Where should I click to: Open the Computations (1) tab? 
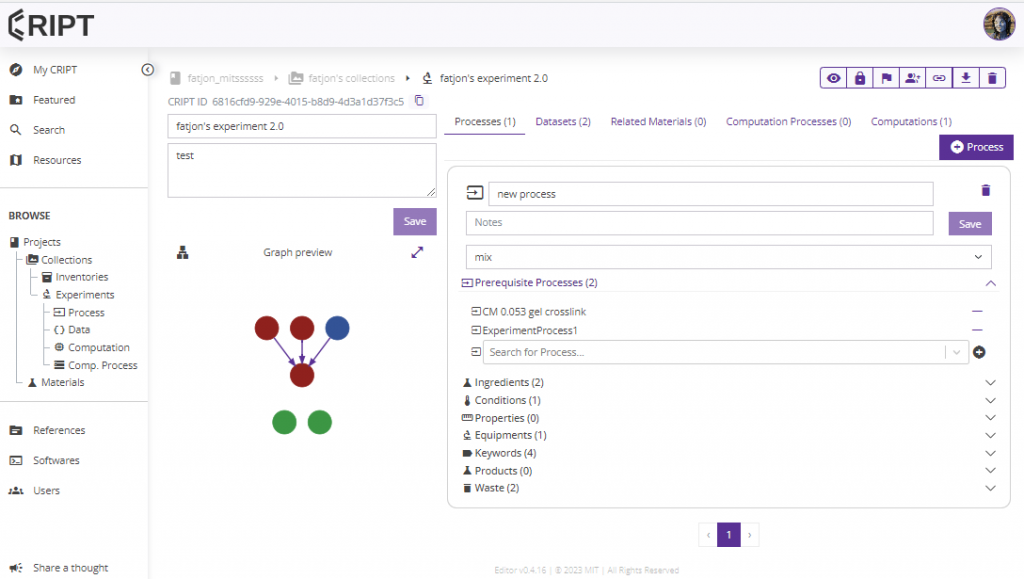pos(911,121)
